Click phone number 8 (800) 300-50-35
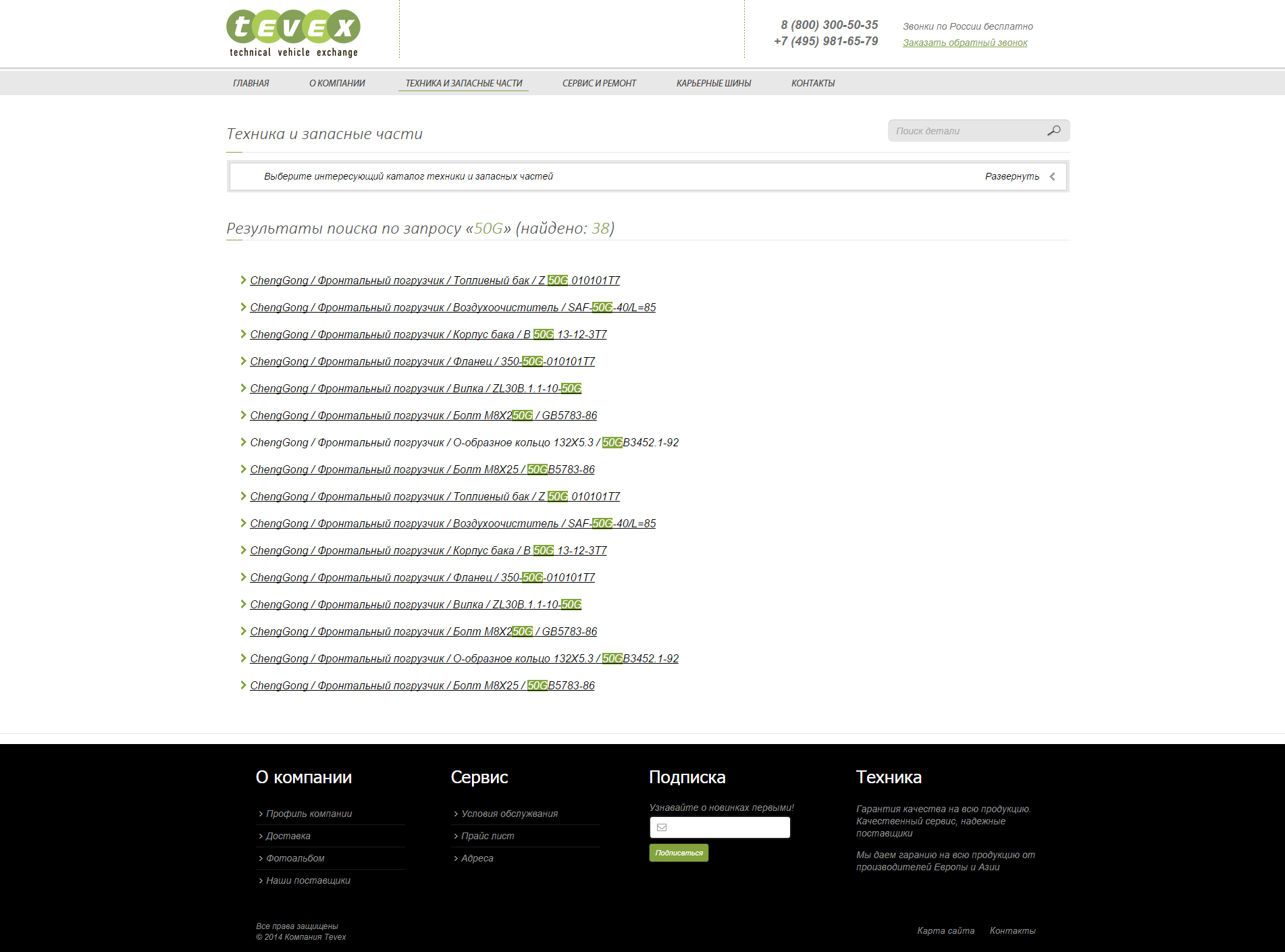 click(x=829, y=25)
